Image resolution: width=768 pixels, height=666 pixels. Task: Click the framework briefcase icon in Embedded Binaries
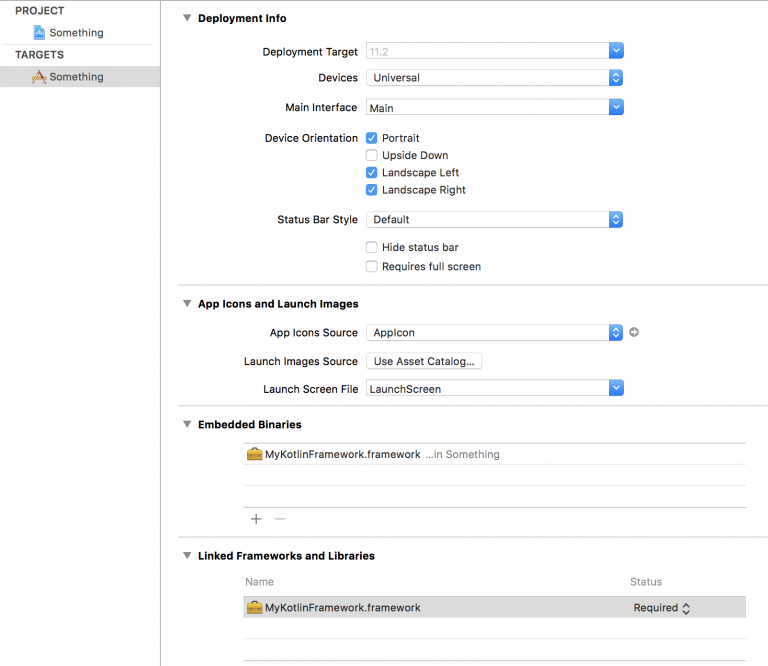[x=254, y=454]
